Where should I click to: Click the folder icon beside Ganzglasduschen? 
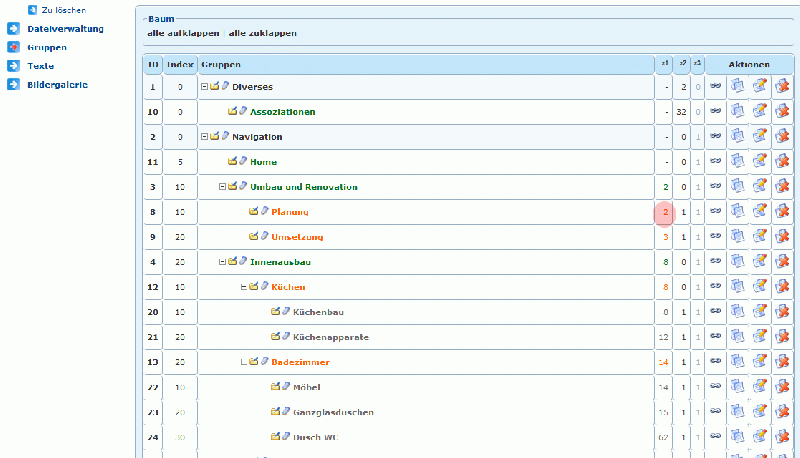click(276, 411)
